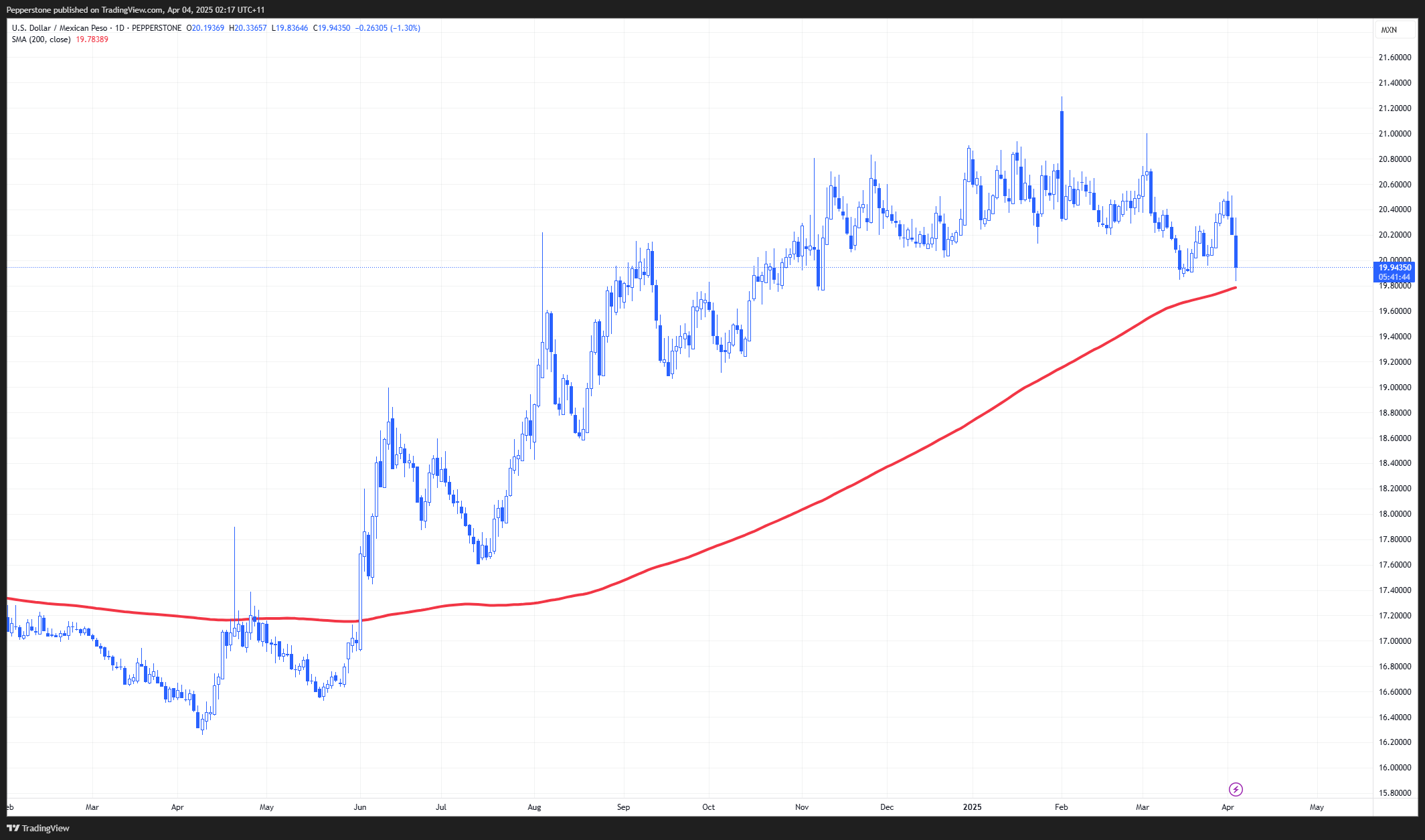This screenshot has width=1425, height=840.
Task: Click the open value O20.19369
Action: [x=205, y=28]
